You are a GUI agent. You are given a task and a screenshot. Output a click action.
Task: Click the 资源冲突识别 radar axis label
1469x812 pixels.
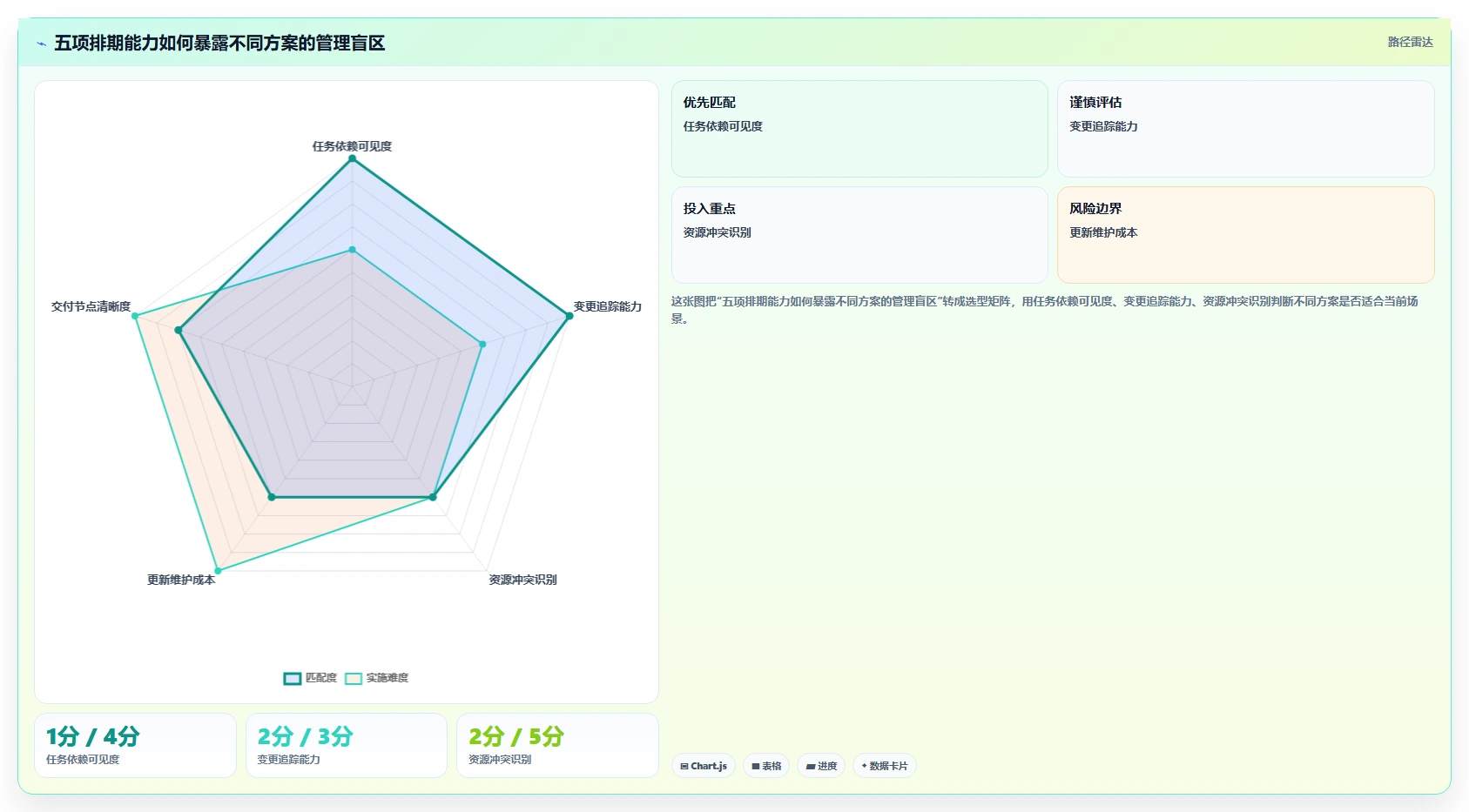click(x=522, y=580)
